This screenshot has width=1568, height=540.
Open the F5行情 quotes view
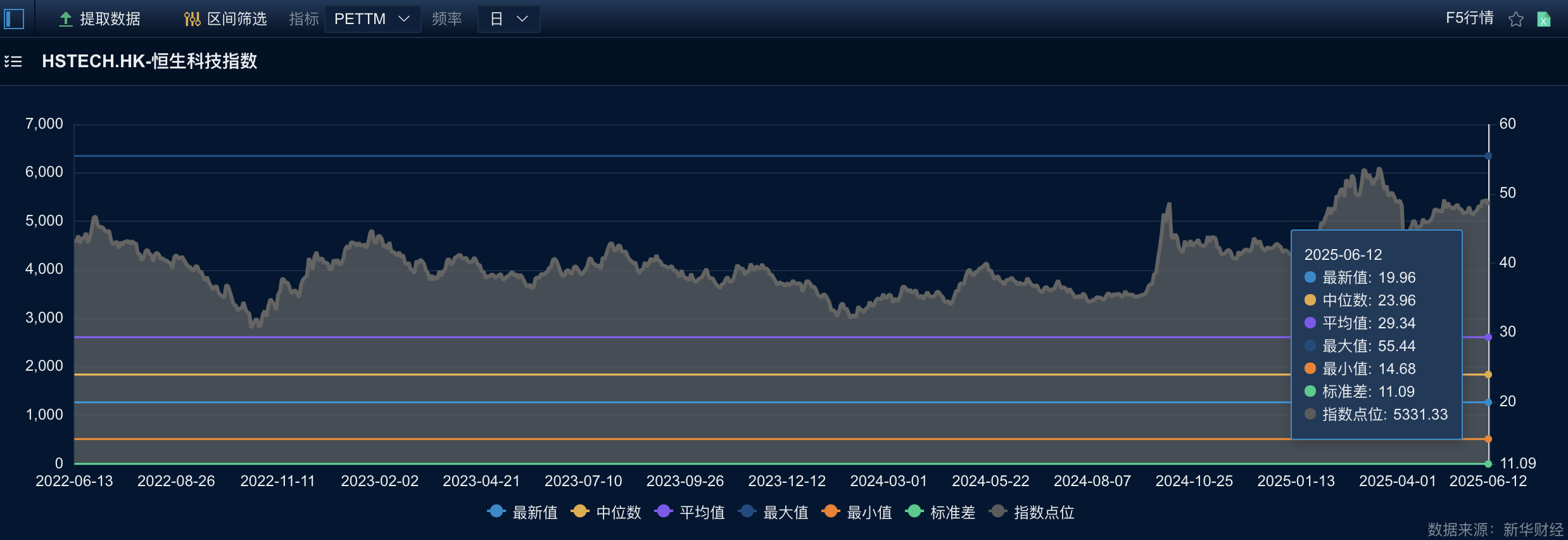click(1469, 18)
